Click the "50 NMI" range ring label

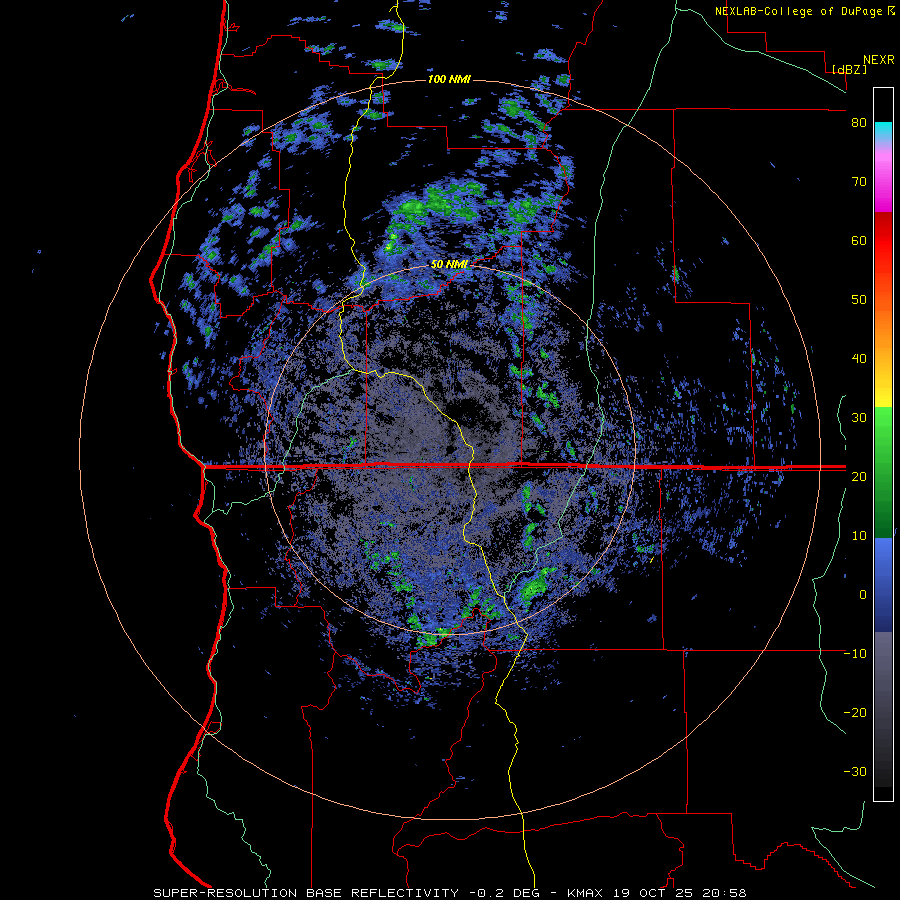pos(449,265)
